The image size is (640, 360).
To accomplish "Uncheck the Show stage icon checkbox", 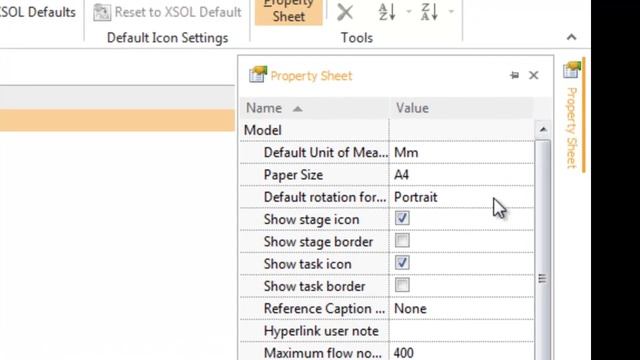I will (x=402, y=218).
